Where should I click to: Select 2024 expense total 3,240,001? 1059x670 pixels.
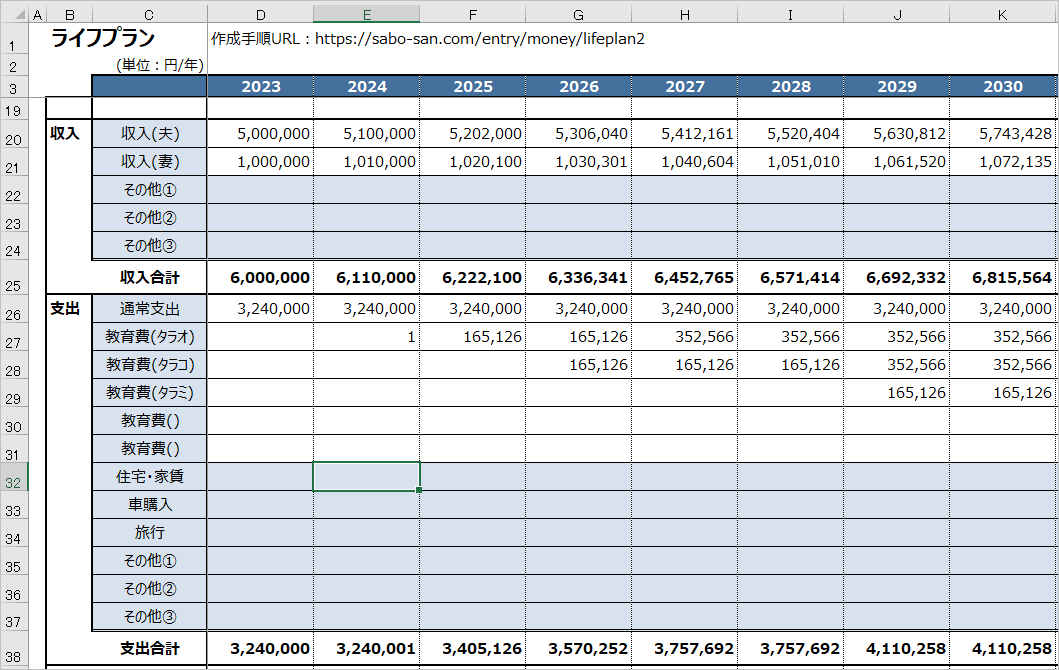(367, 648)
